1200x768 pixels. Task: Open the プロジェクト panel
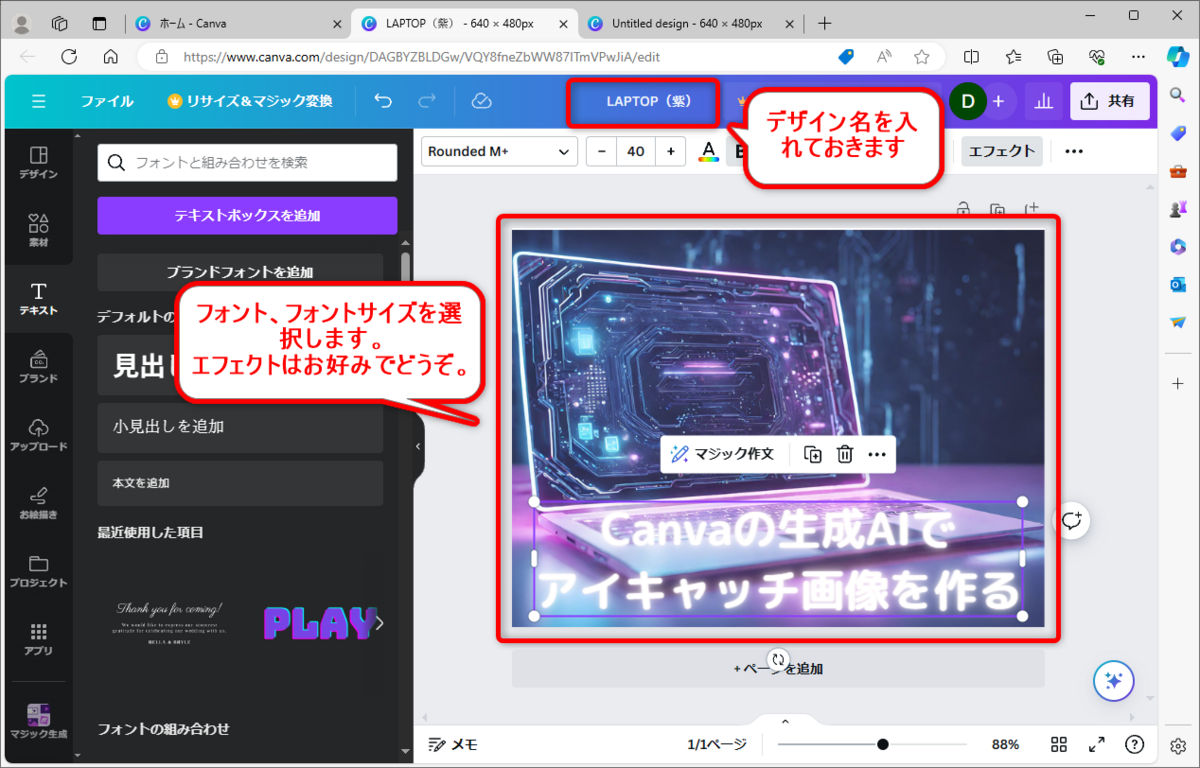coord(38,571)
